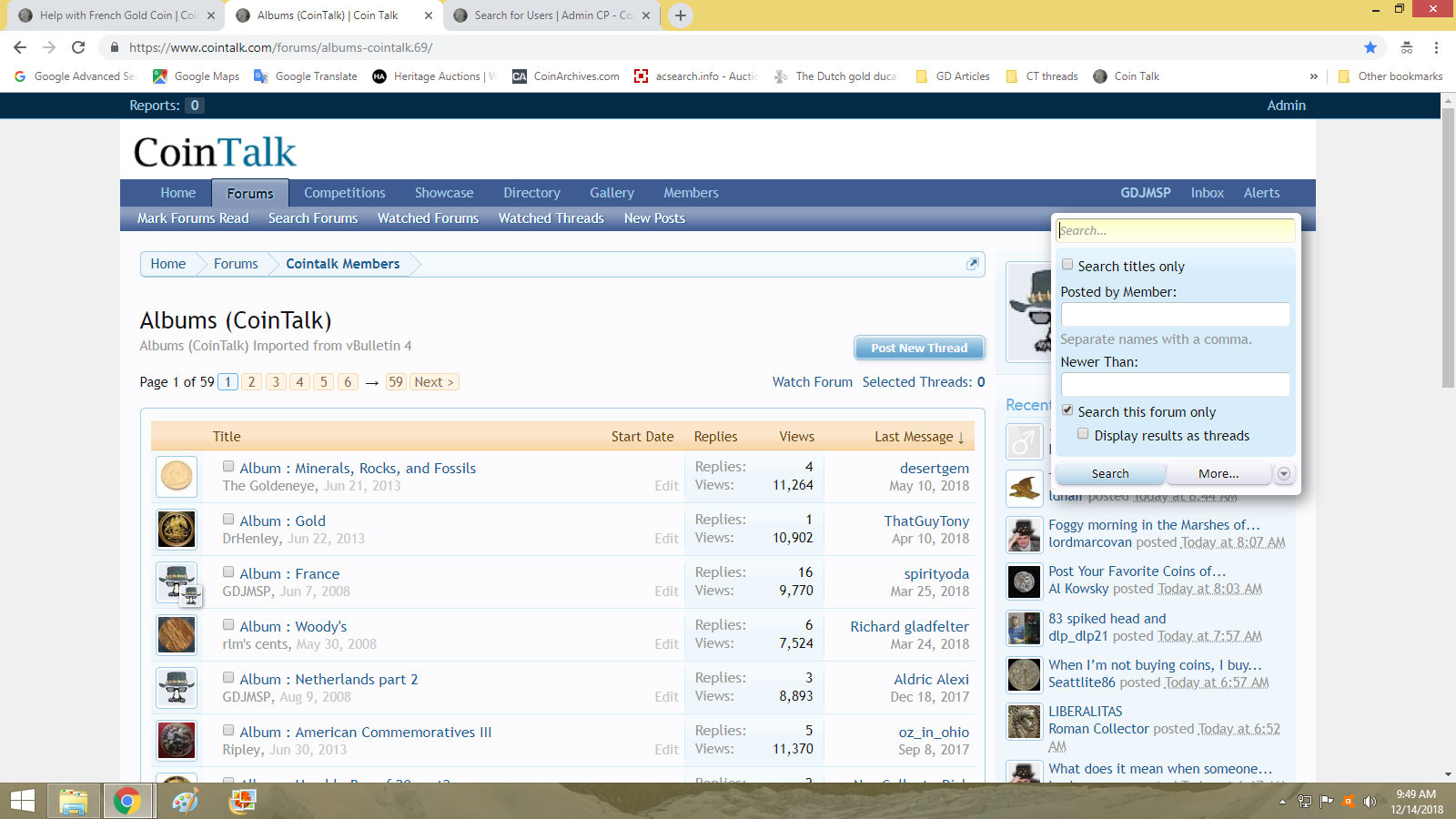Click the browser back arrow
Viewport: 1456px width, 819px height.
click(20, 47)
